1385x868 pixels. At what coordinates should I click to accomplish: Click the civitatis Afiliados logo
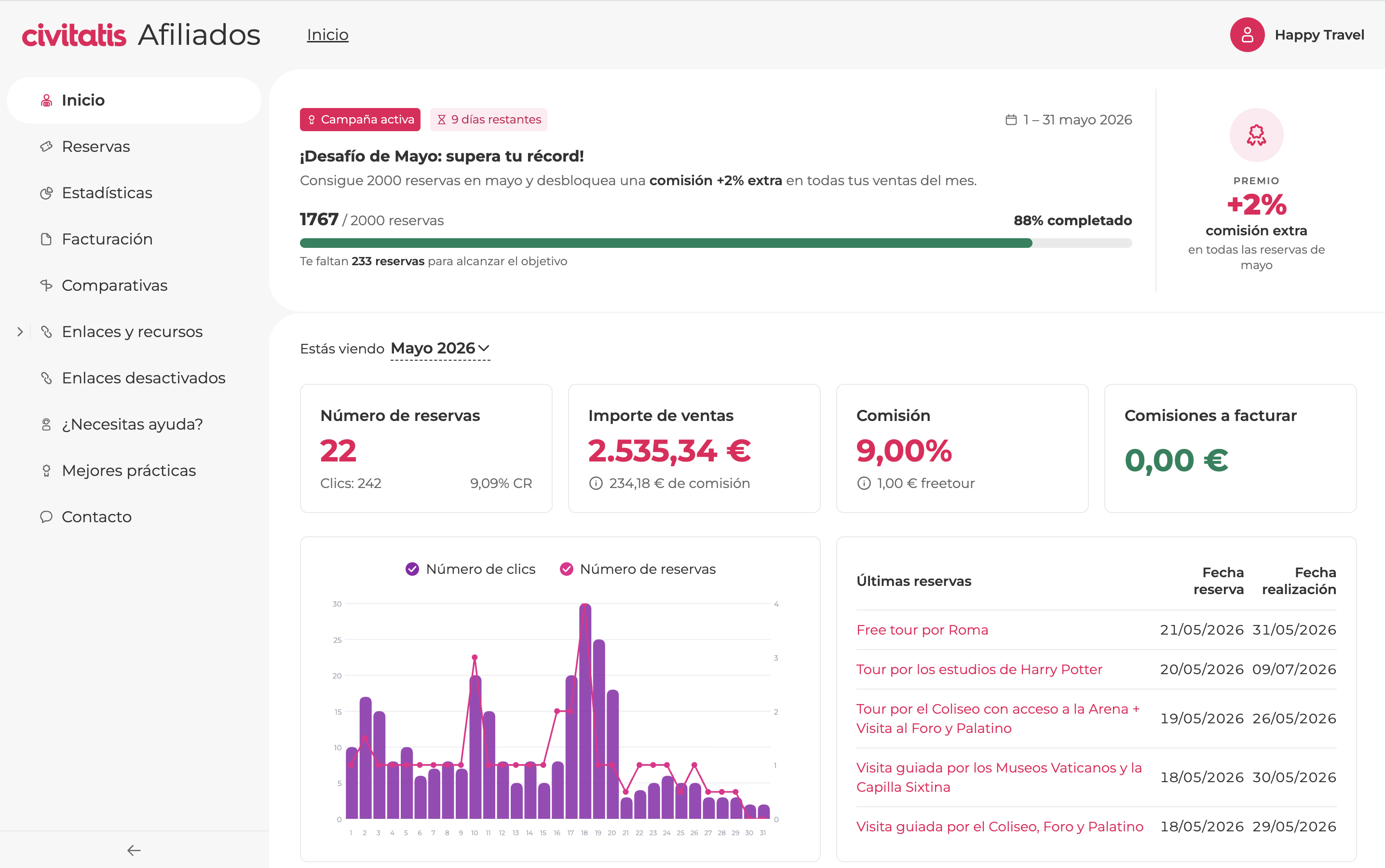tap(141, 35)
